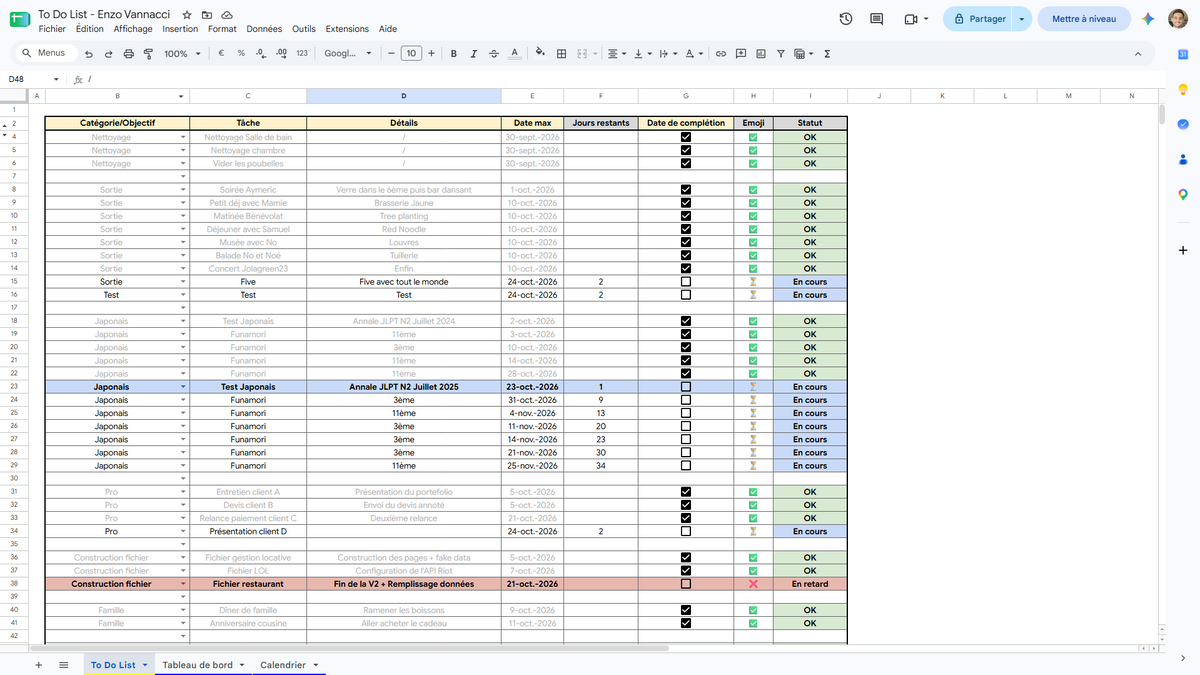
Task: Create a filter
Action: 781,53
